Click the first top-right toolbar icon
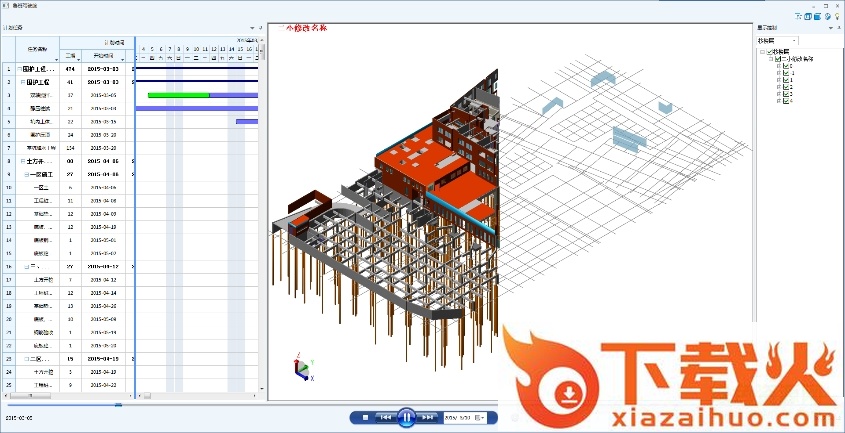The height and width of the screenshot is (433, 845). point(798,16)
